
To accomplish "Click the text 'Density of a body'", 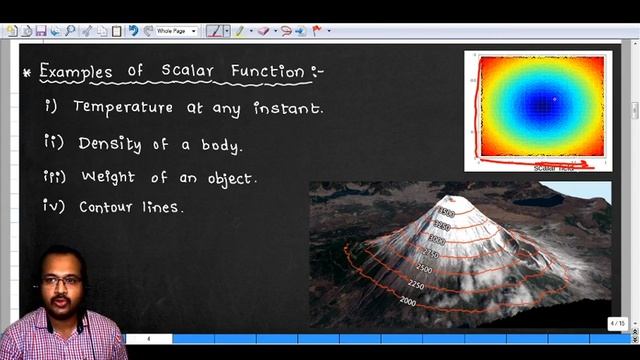I will coord(160,144).
